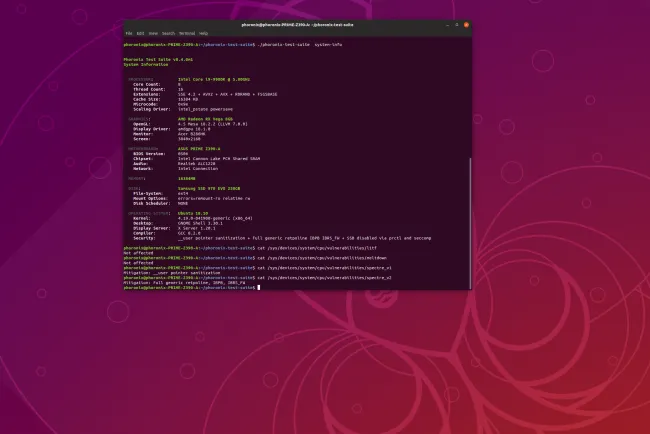Click the 'Thread Count:' label
Image resolution: width=650 pixels, height=434 pixels.
pyautogui.click(x=149, y=89)
